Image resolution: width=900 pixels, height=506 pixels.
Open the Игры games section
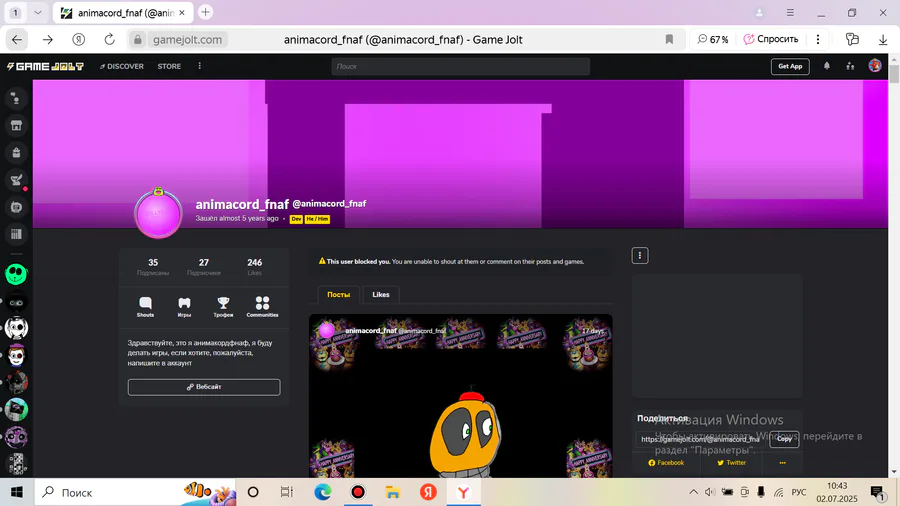pyautogui.click(x=184, y=307)
